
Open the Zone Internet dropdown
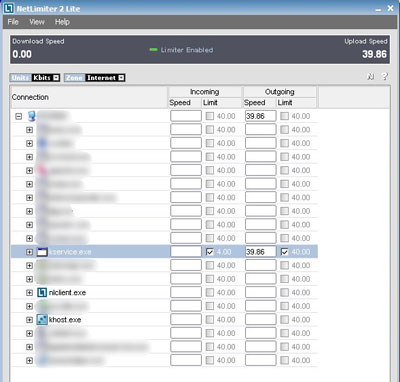121,78
